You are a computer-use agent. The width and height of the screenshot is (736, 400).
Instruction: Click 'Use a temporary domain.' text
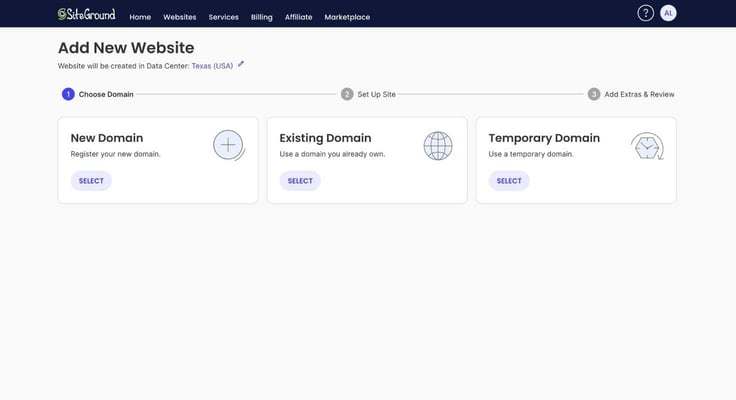tap(531, 154)
